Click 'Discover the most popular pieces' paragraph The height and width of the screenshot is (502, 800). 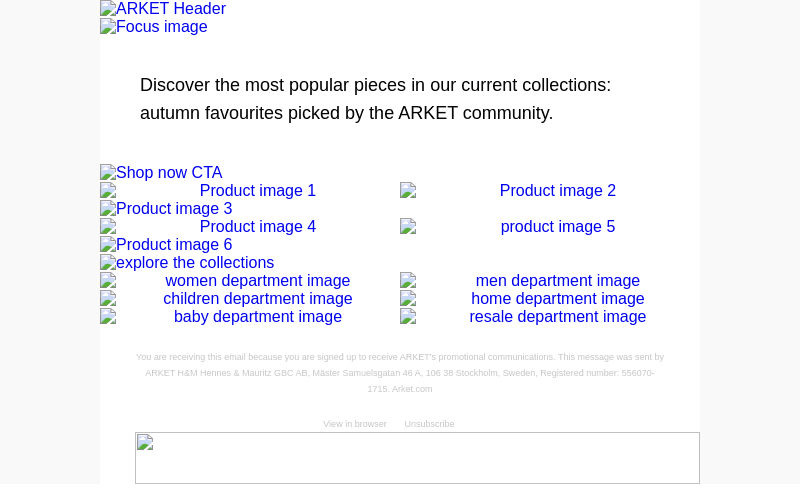(376, 99)
